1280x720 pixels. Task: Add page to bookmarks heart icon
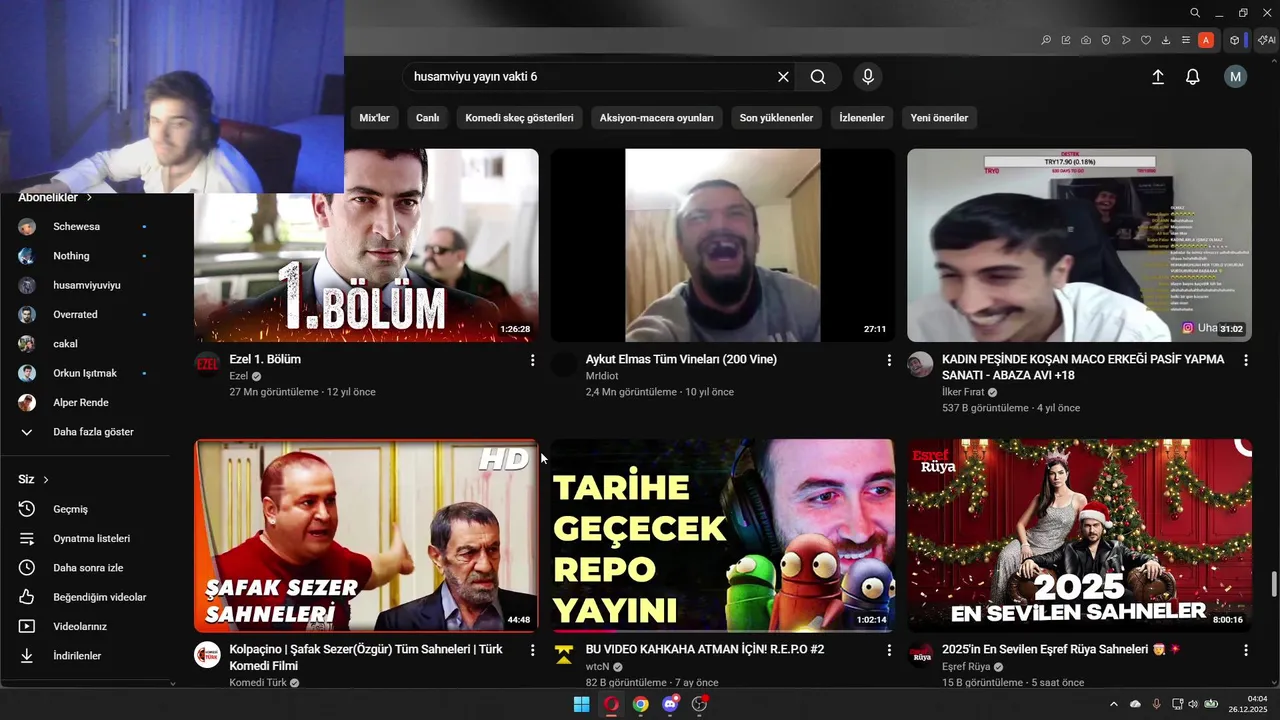(x=1146, y=40)
